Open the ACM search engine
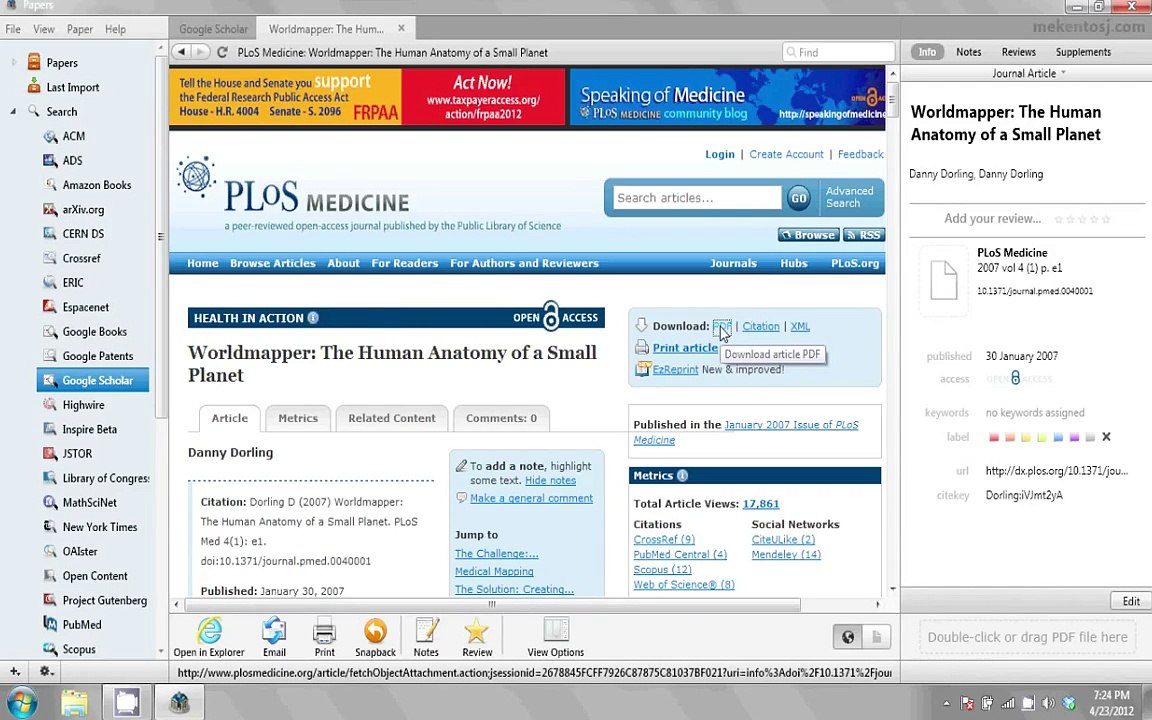 tap(73, 136)
